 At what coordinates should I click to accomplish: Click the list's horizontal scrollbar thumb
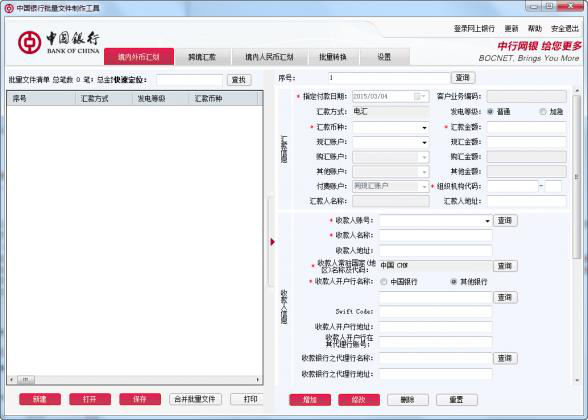[26, 380]
